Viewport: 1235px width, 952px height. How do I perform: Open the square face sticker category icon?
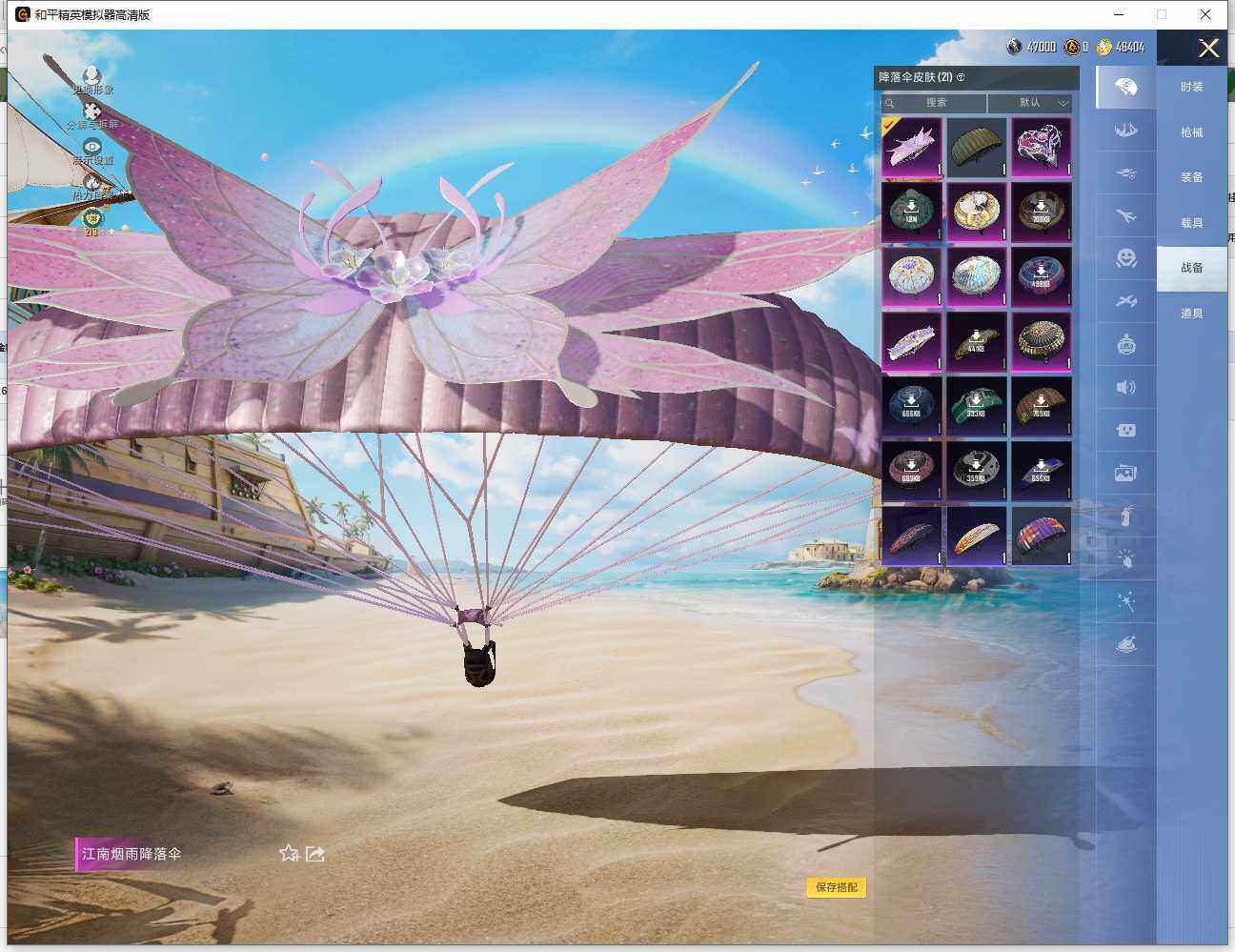(x=1125, y=430)
